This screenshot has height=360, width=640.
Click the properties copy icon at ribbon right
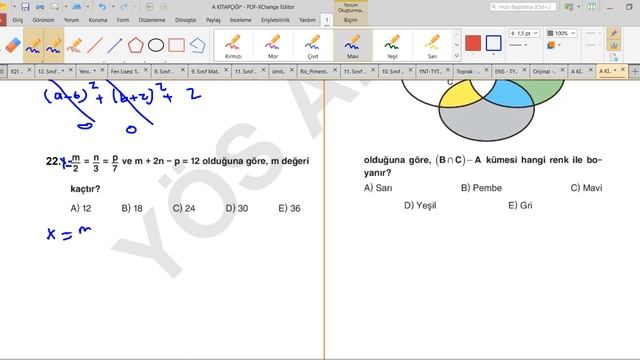(613, 57)
